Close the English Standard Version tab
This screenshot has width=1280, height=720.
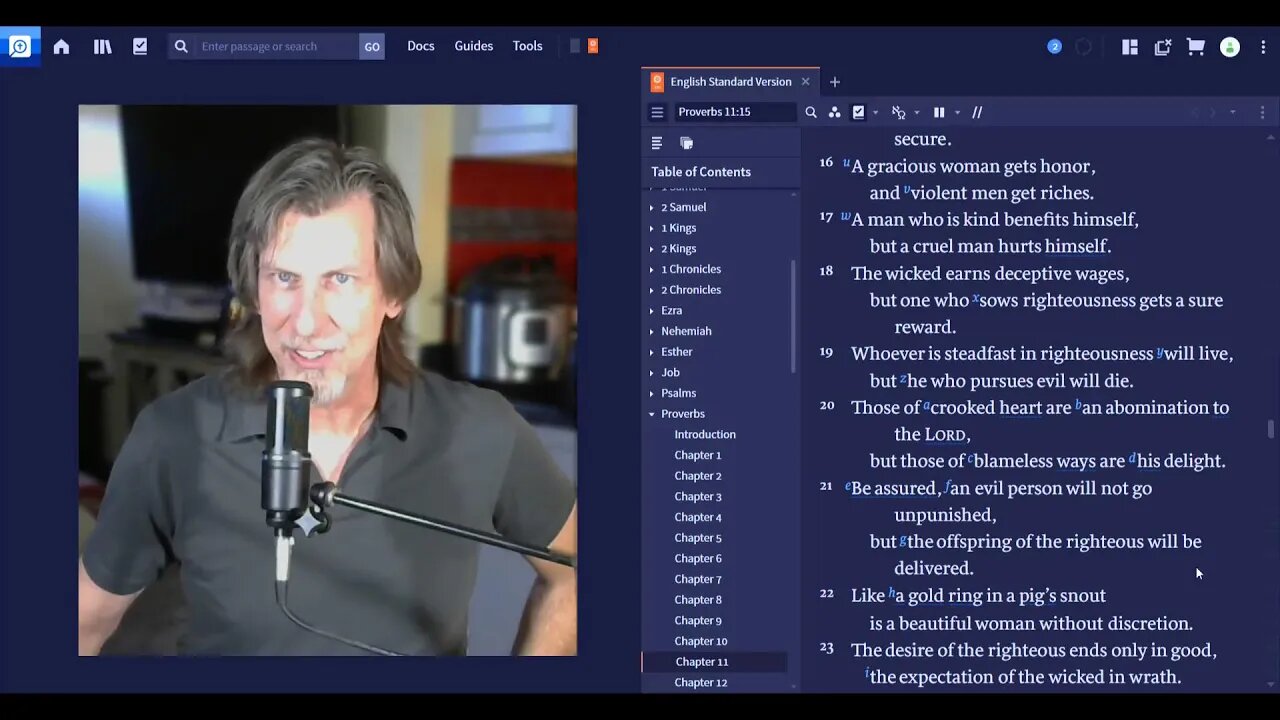(x=805, y=82)
